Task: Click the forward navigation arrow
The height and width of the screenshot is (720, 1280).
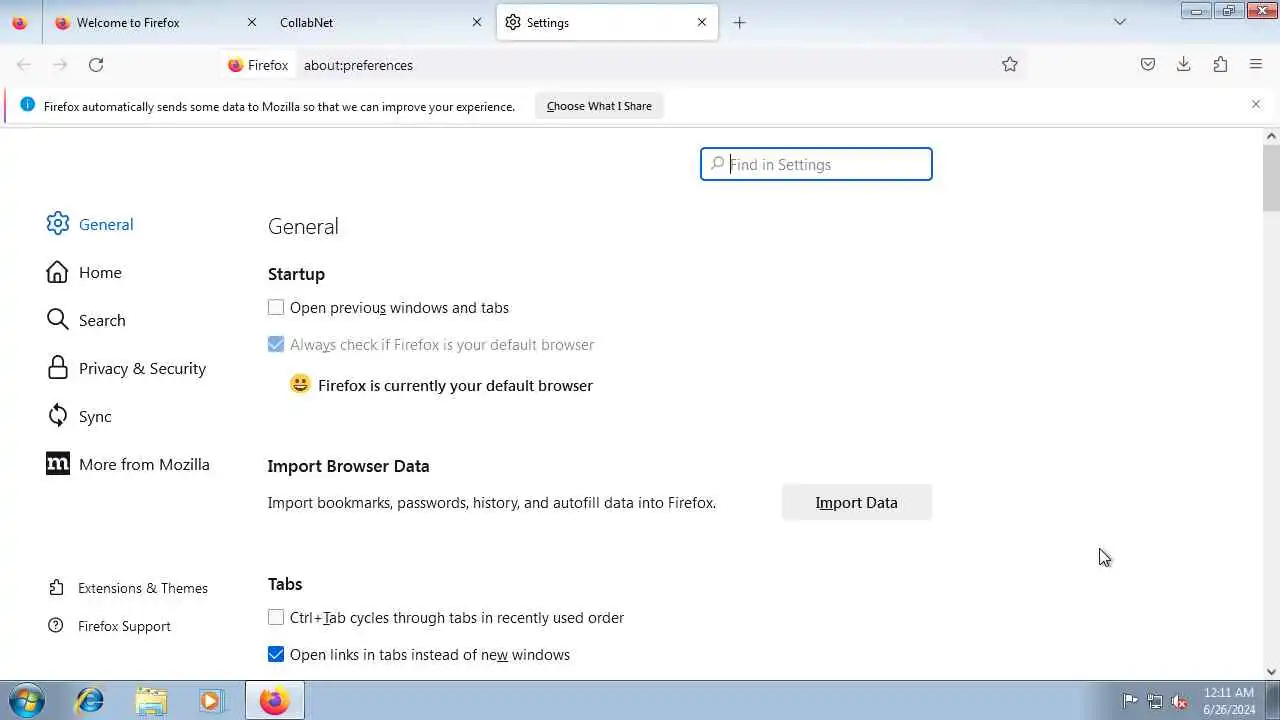Action: [60, 65]
